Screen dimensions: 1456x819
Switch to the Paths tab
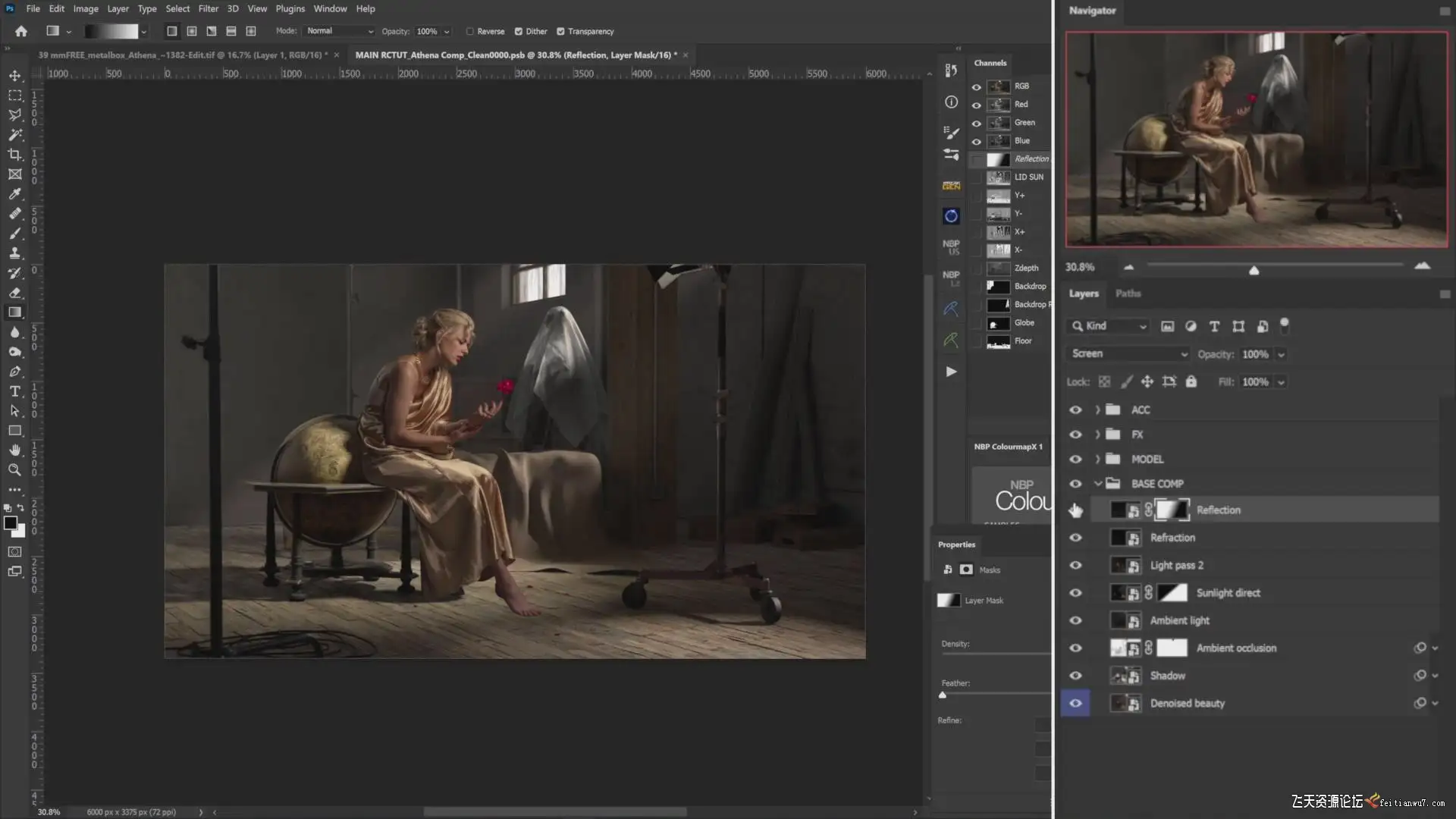[x=1128, y=293]
